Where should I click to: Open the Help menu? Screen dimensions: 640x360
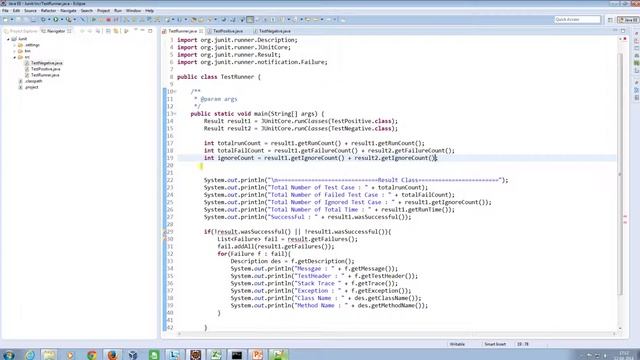[149, 11]
